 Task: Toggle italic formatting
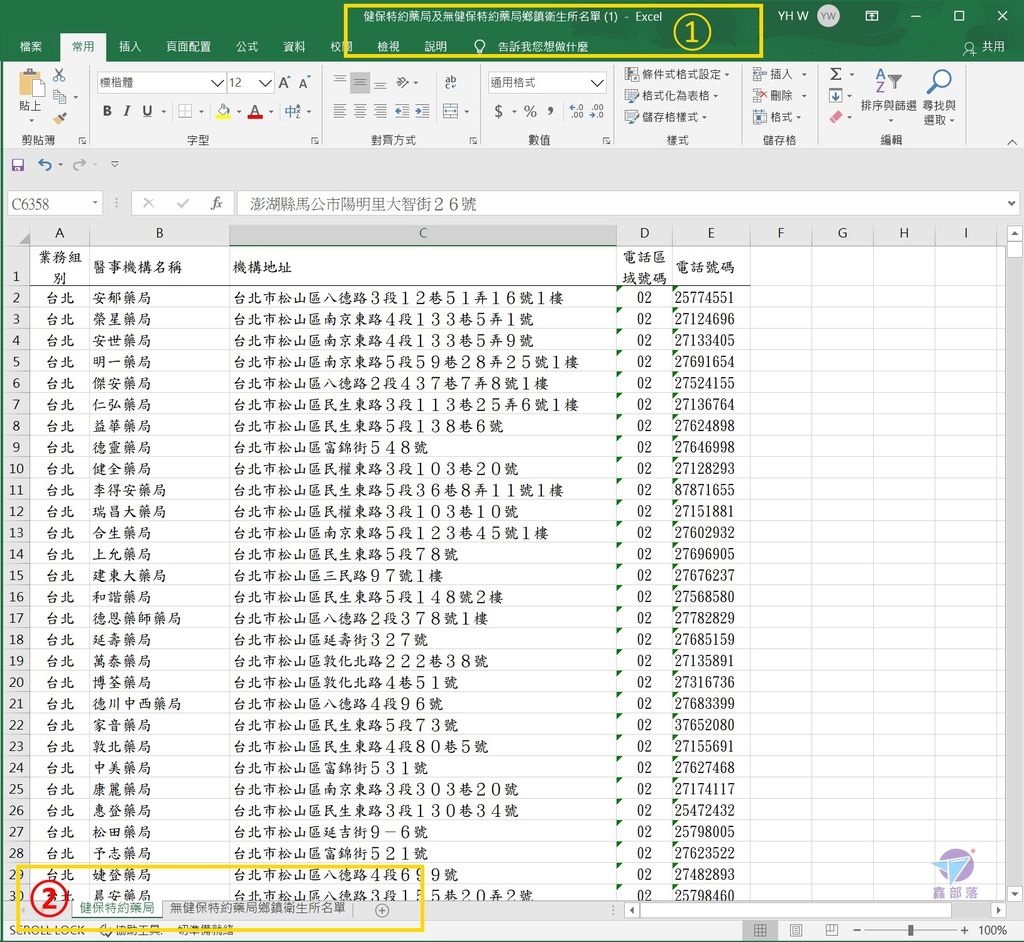point(127,112)
